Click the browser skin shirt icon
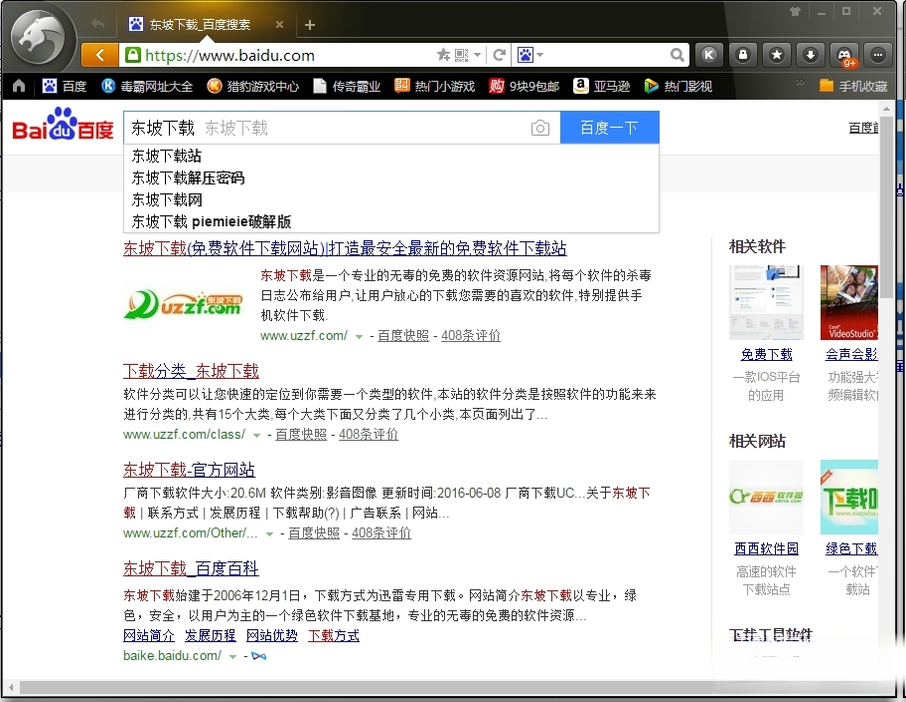 point(795,11)
